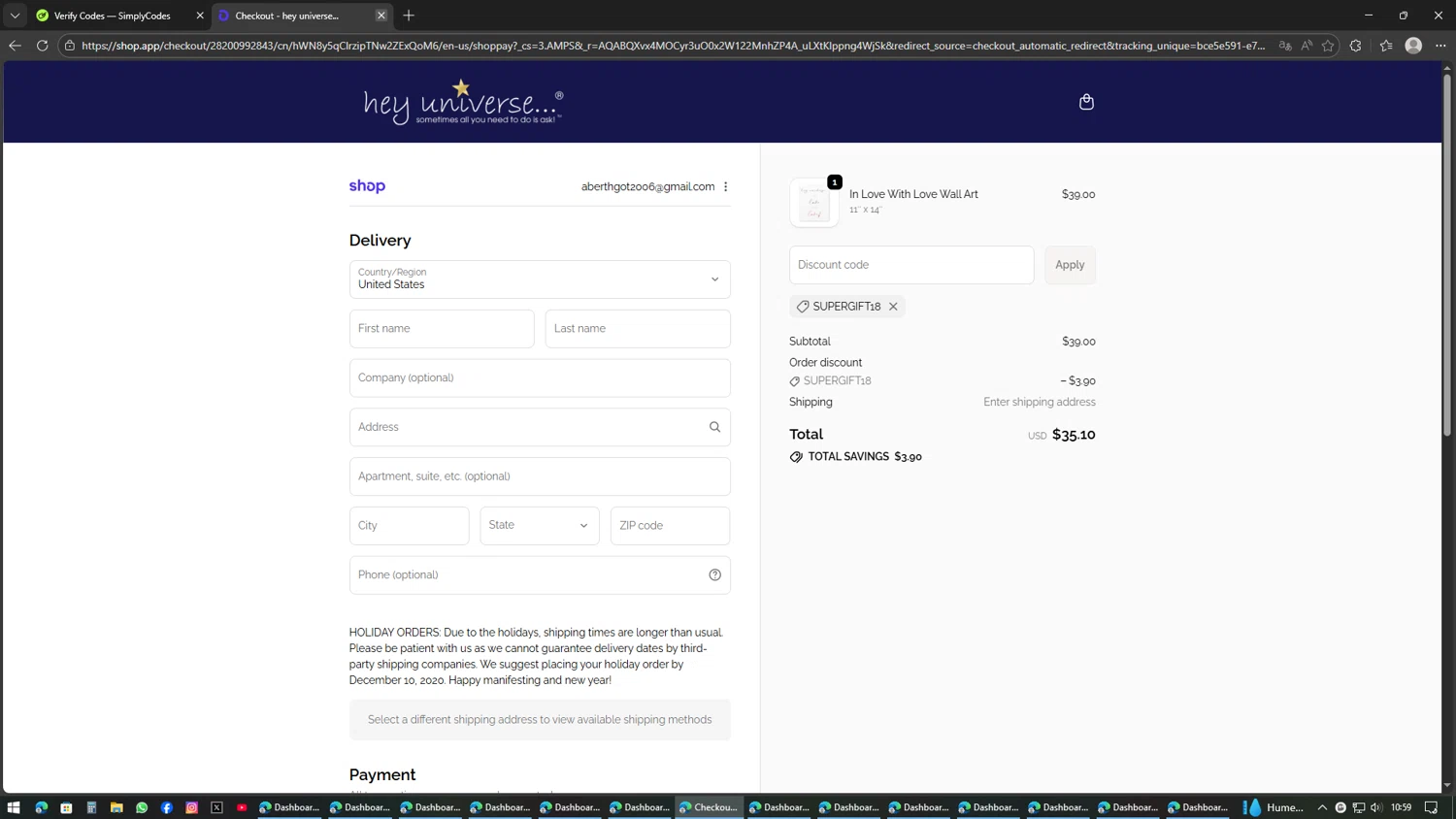Click the First name field
1456x819 pixels.
tap(442, 329)
